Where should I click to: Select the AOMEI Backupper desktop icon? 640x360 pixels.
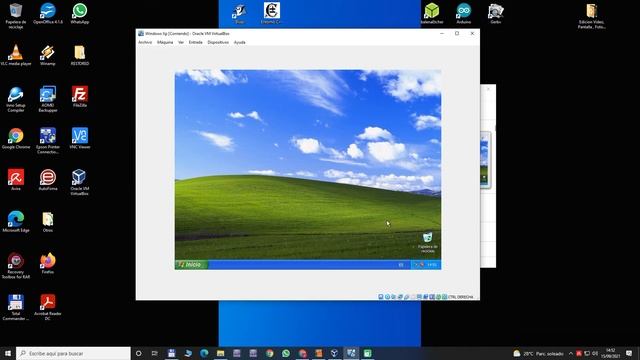48,99
